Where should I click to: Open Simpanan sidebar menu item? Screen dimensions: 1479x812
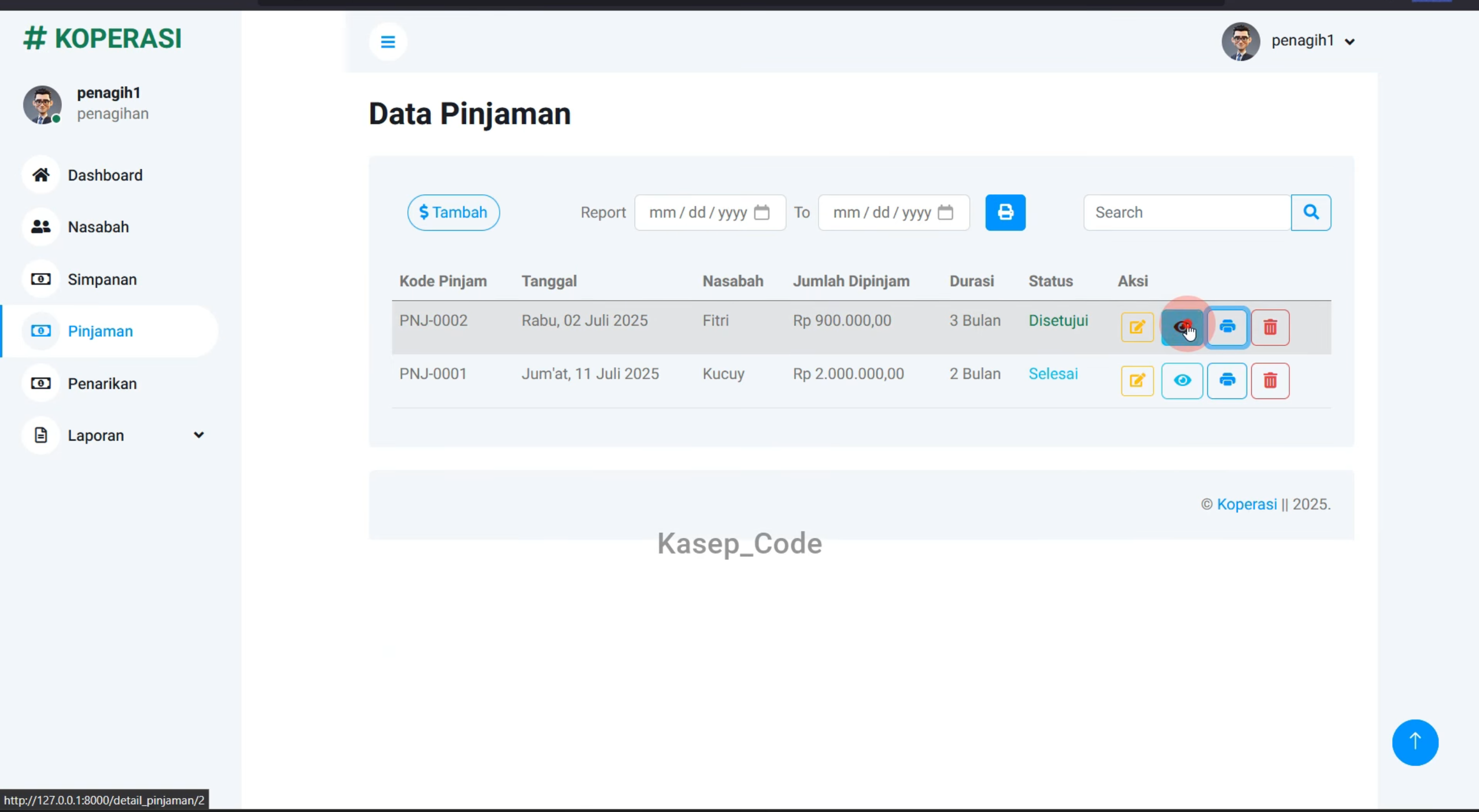point(110,279)
